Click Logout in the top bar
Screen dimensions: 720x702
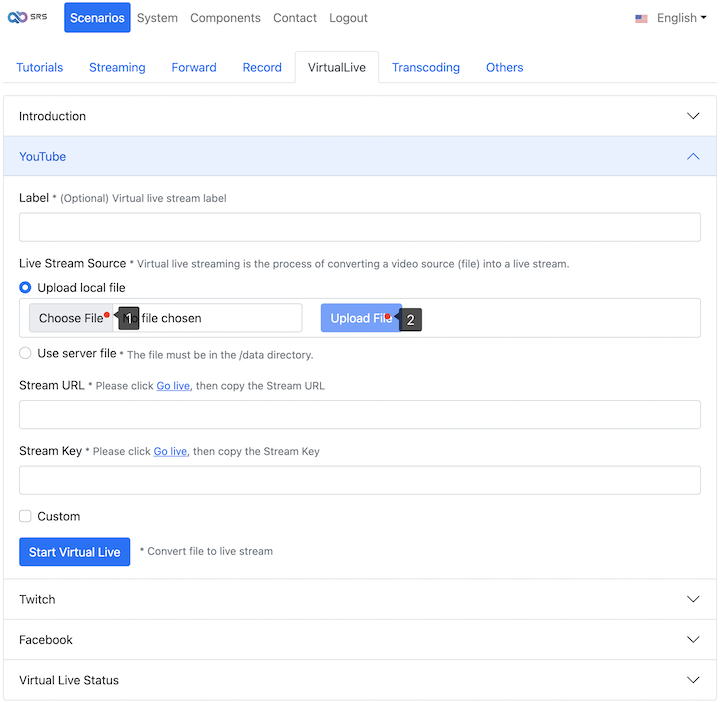point(348,18)
